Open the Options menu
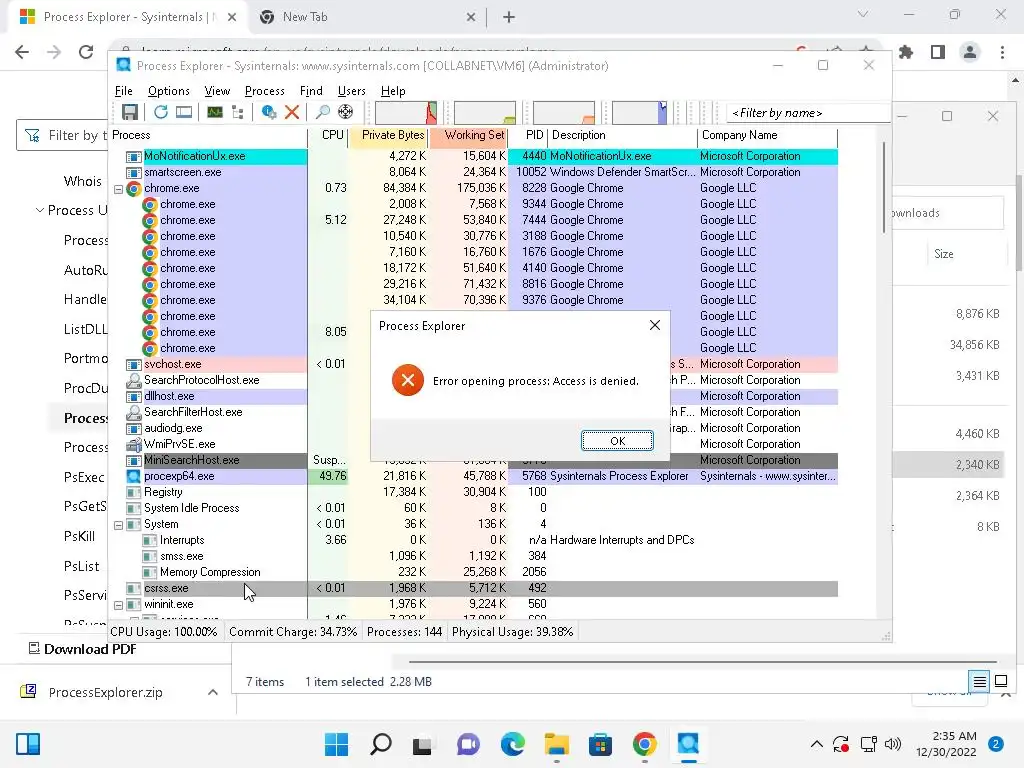The image size is (1024, 768). point(168,91)
